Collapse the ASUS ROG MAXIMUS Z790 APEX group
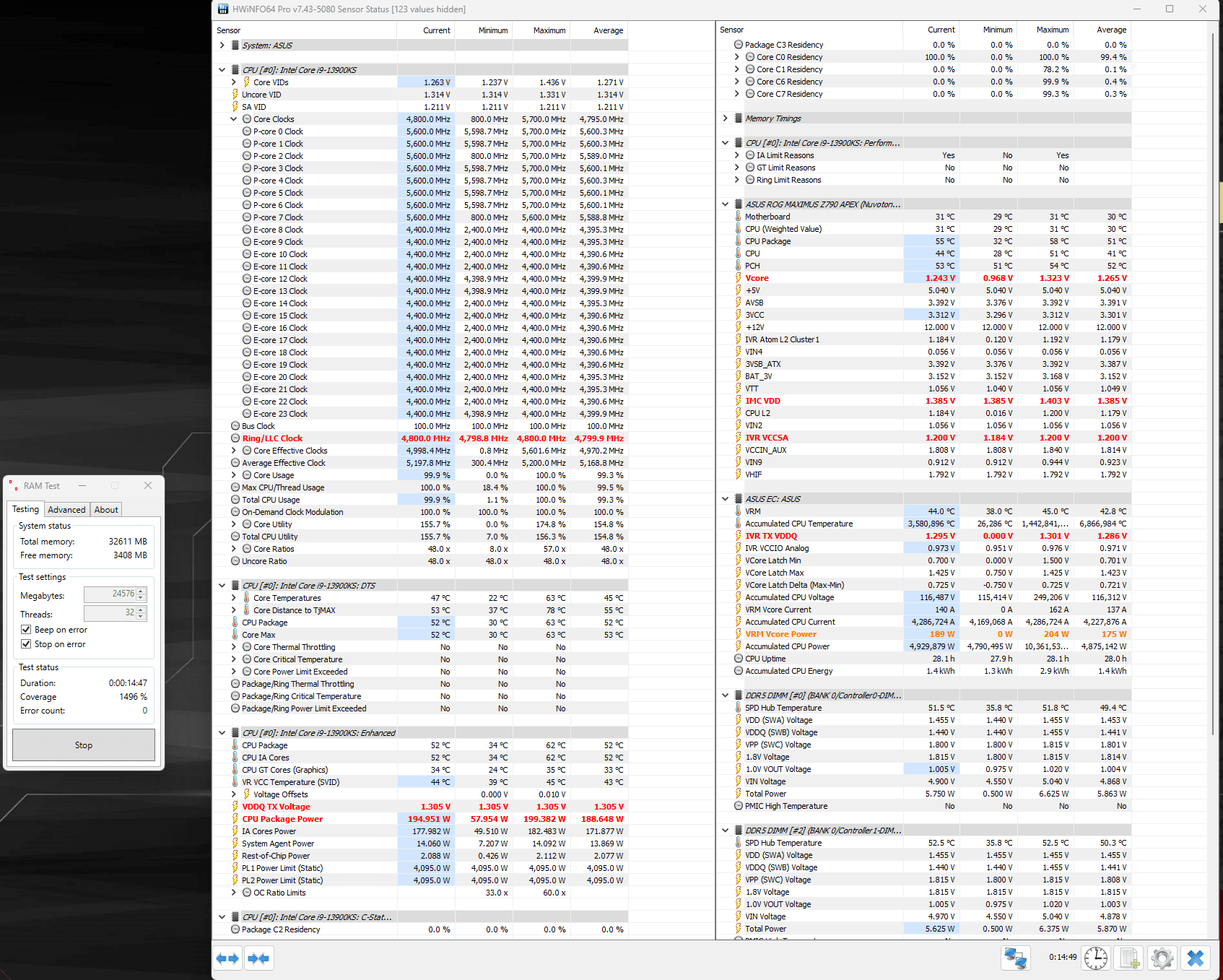 coord(725,204)
